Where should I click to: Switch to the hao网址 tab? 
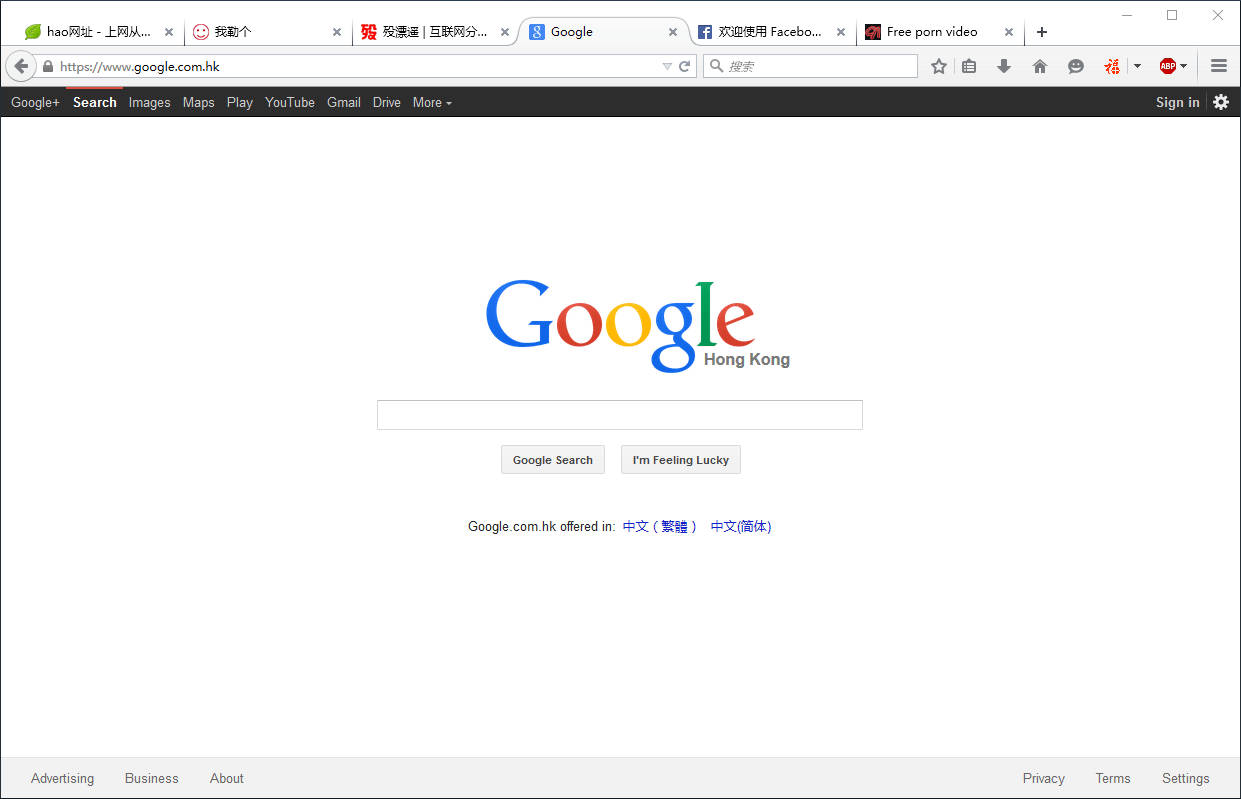click(x=100, y=32)
